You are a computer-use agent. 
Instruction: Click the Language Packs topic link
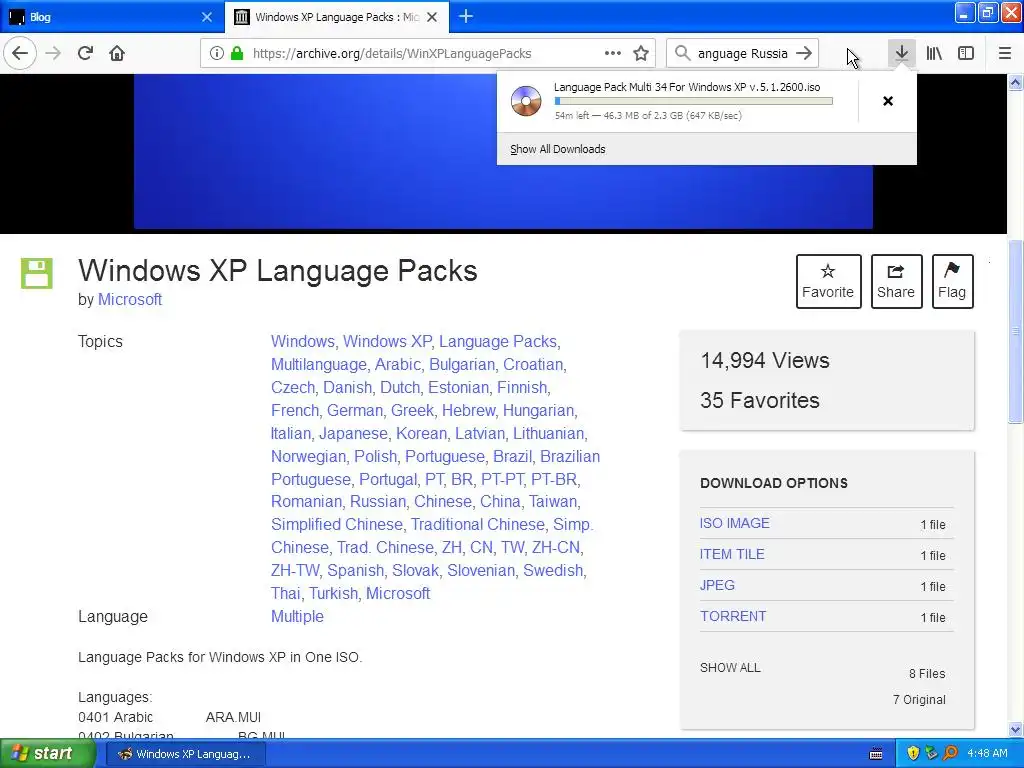coord(498,342)
